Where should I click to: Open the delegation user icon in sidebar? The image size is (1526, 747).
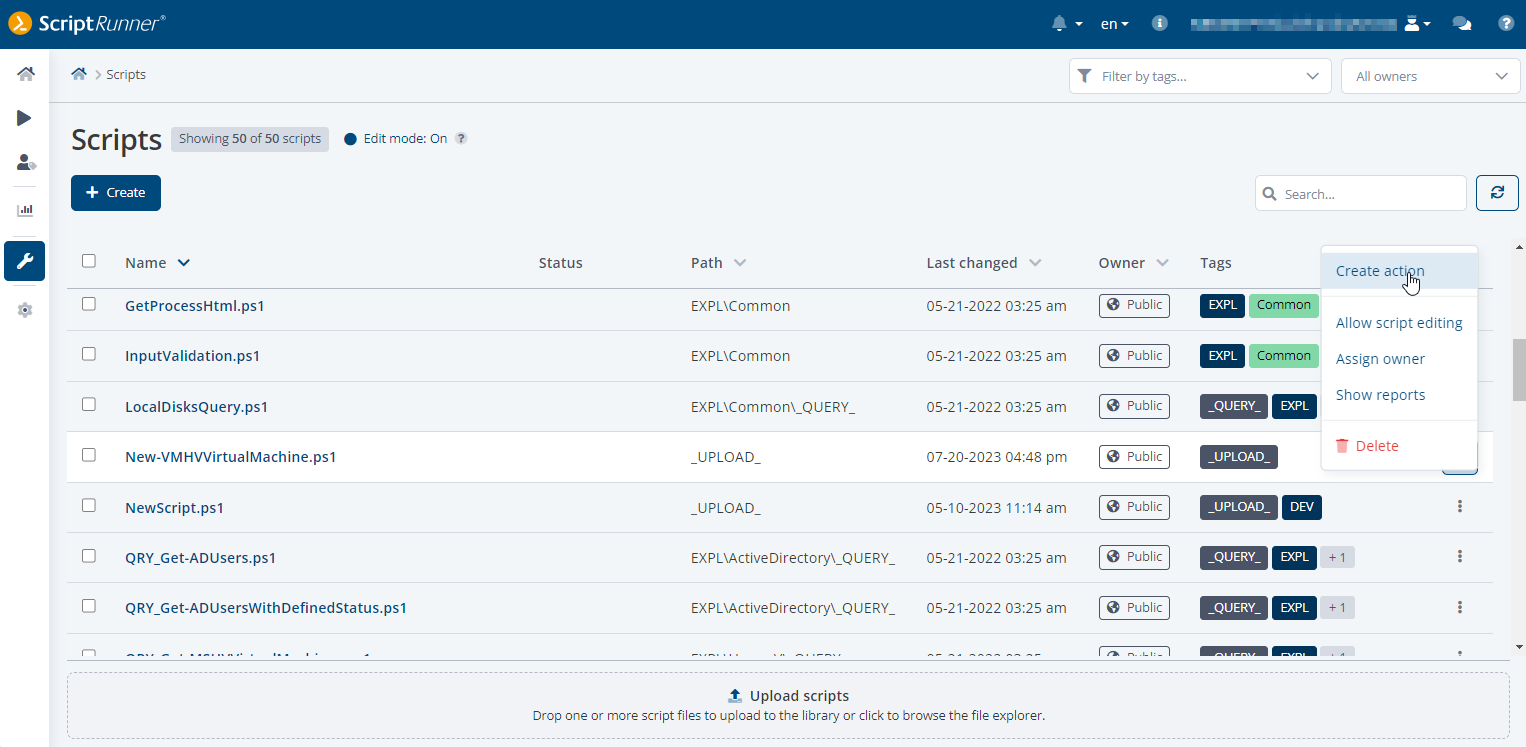26,162
